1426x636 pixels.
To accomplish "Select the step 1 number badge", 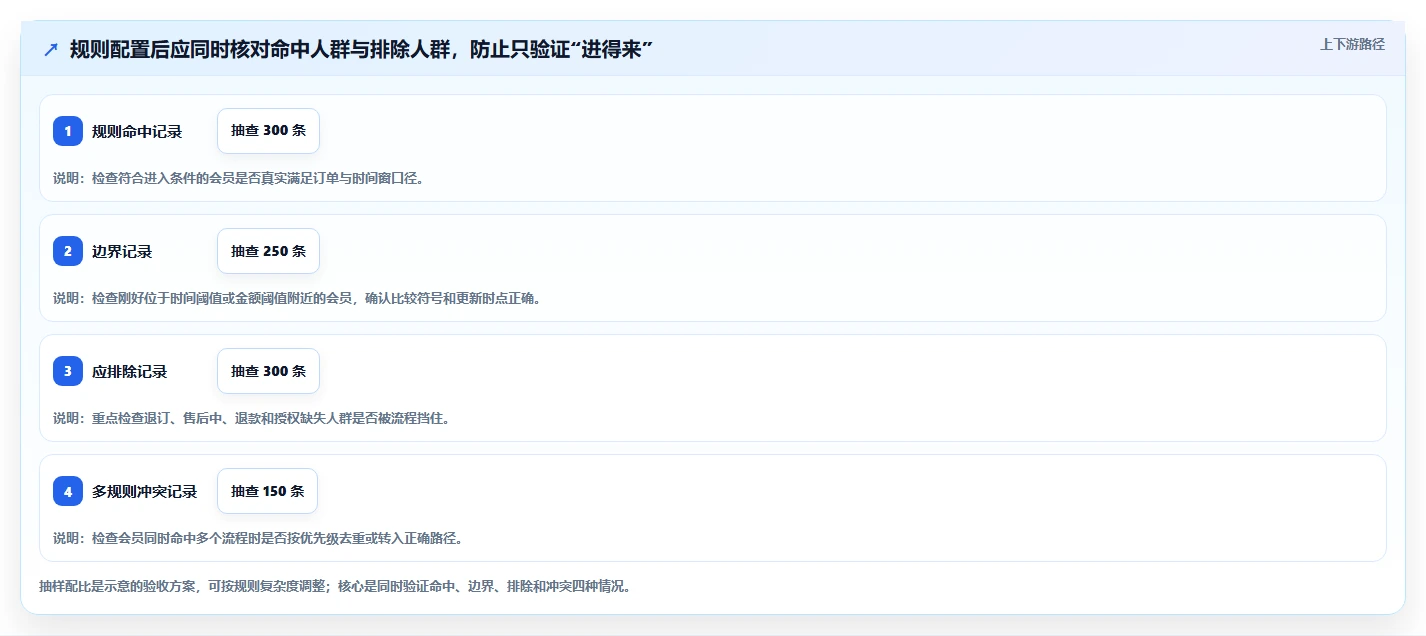I will [x=68, y=131].
